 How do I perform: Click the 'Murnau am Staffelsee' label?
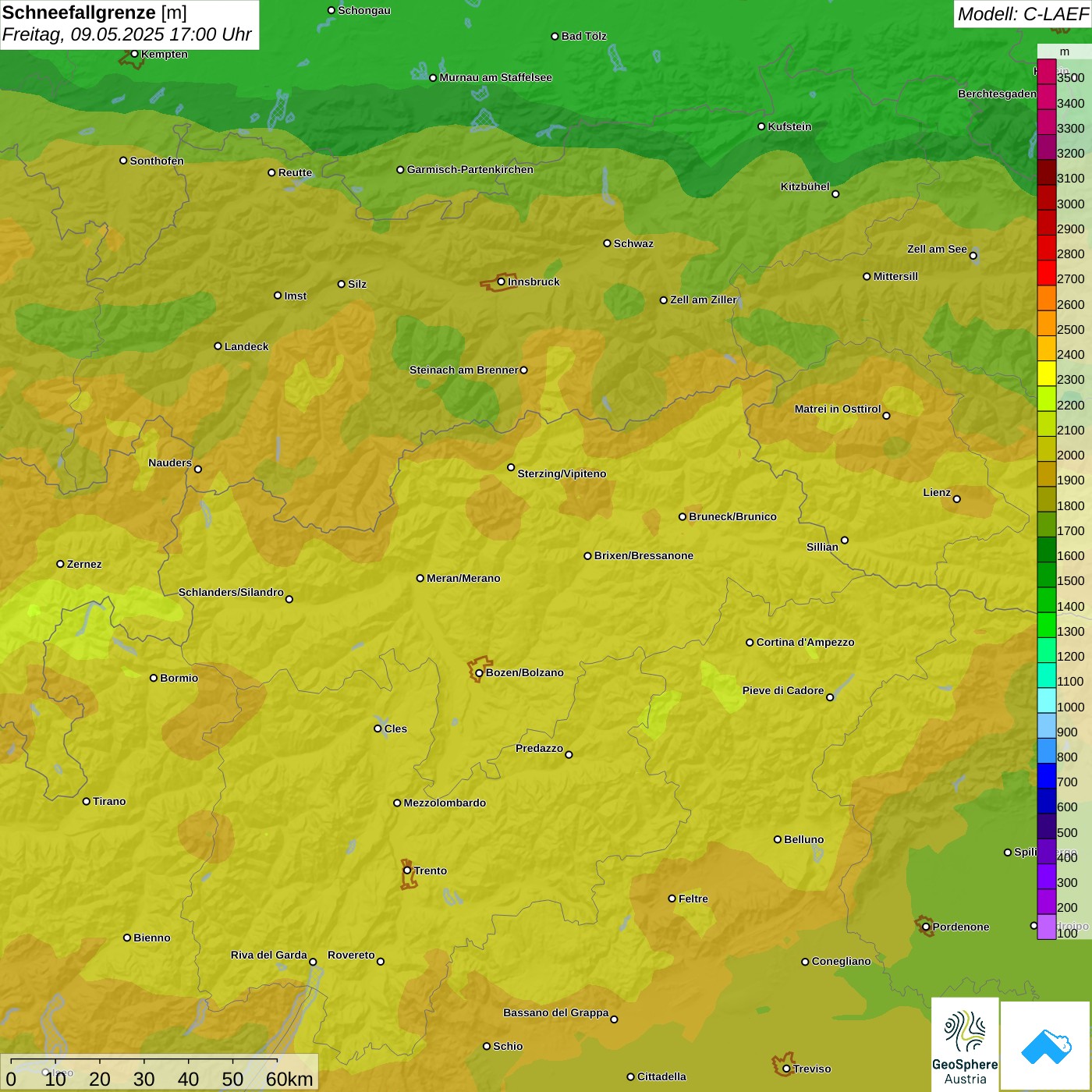(496, 77)
